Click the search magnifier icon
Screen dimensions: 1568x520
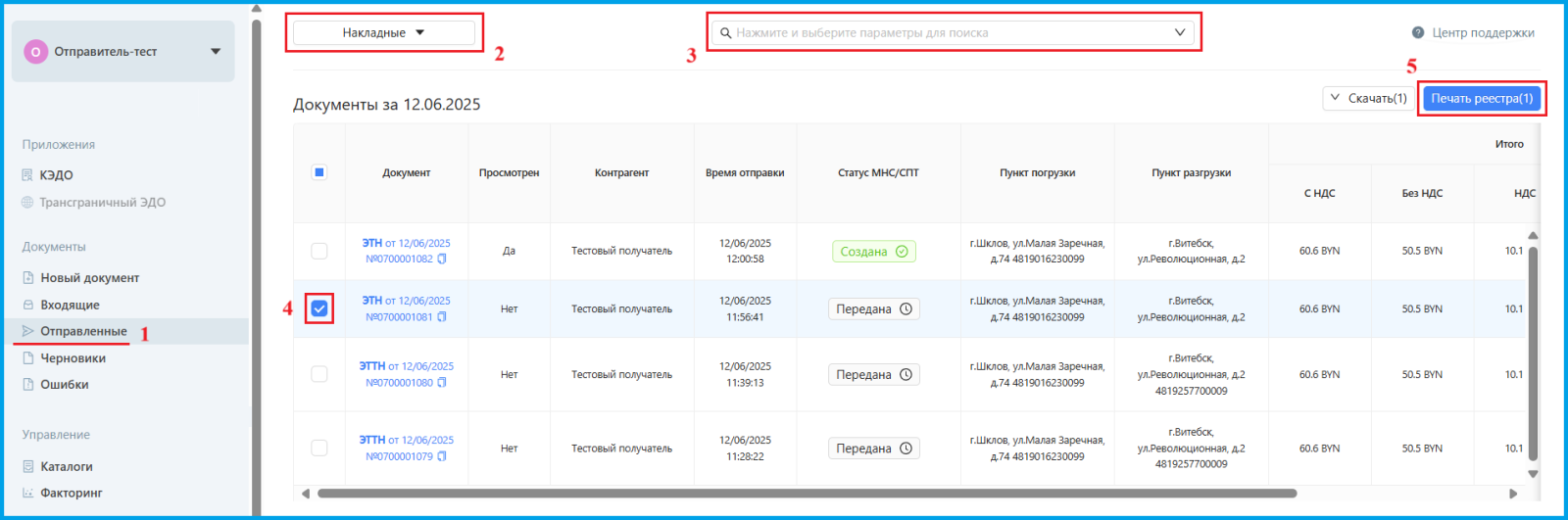[726, 33]
